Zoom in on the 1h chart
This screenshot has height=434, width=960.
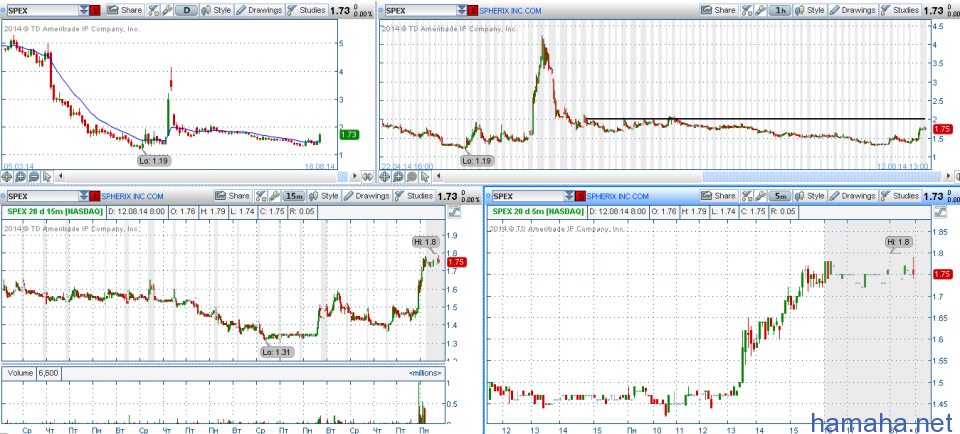(x=398, y=176)
